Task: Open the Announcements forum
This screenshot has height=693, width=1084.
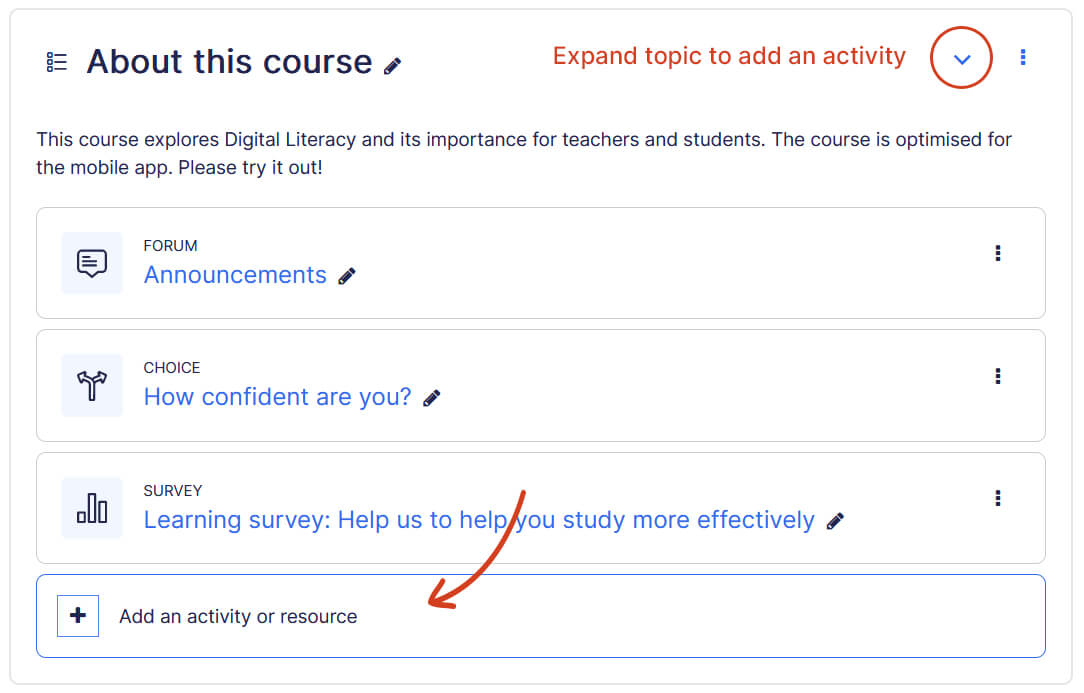Action: (235, 275)
